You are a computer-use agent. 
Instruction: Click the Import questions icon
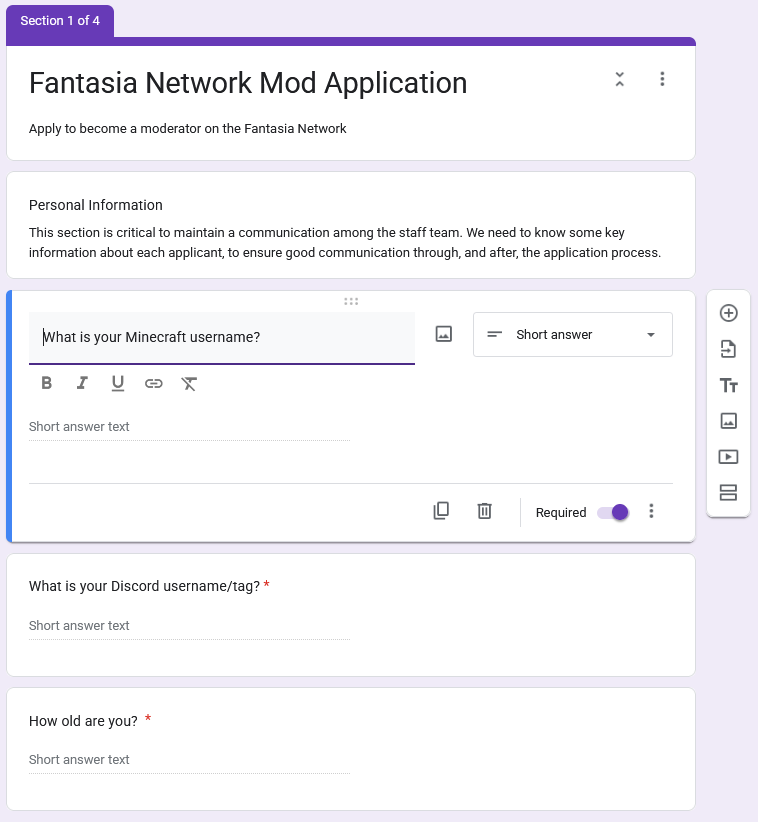728,349
